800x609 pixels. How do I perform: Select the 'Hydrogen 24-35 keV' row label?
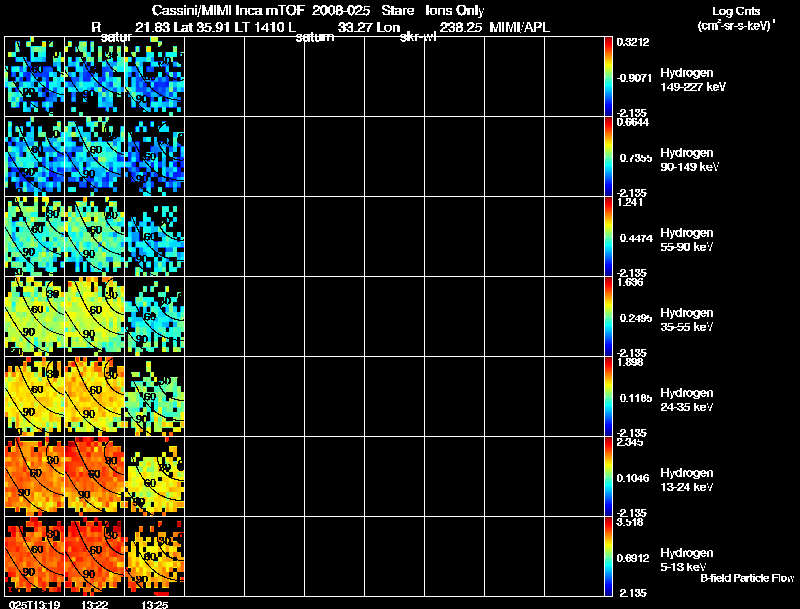pyautogui.click(x=687, y=400)
